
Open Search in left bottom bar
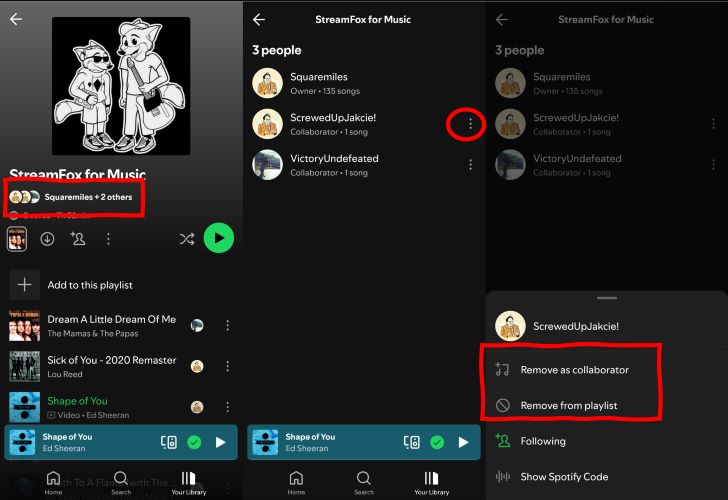click(121, 483)
